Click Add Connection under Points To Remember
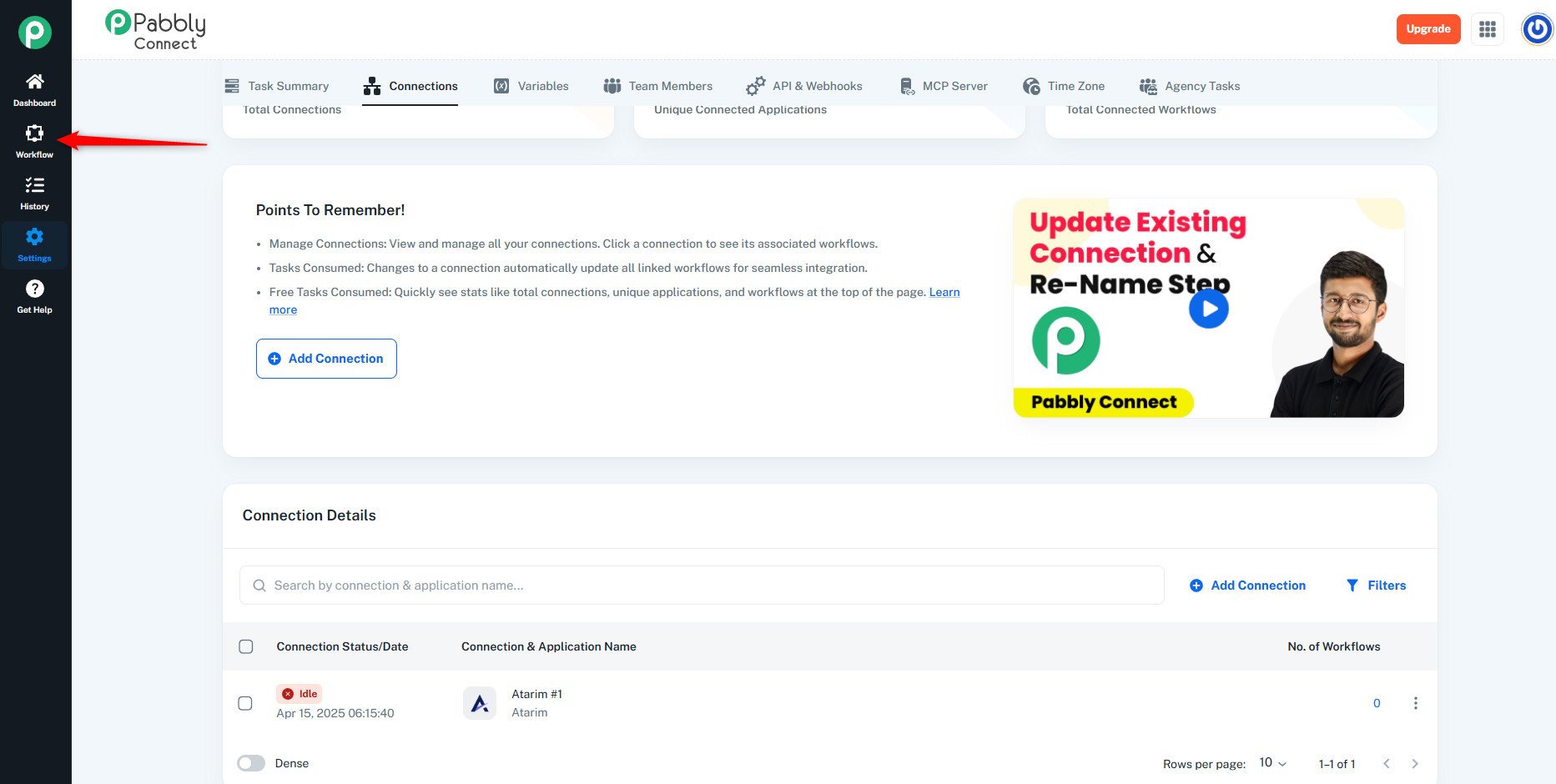The height and width of the screenshot is (784, 1556). [x=326, y=359]
